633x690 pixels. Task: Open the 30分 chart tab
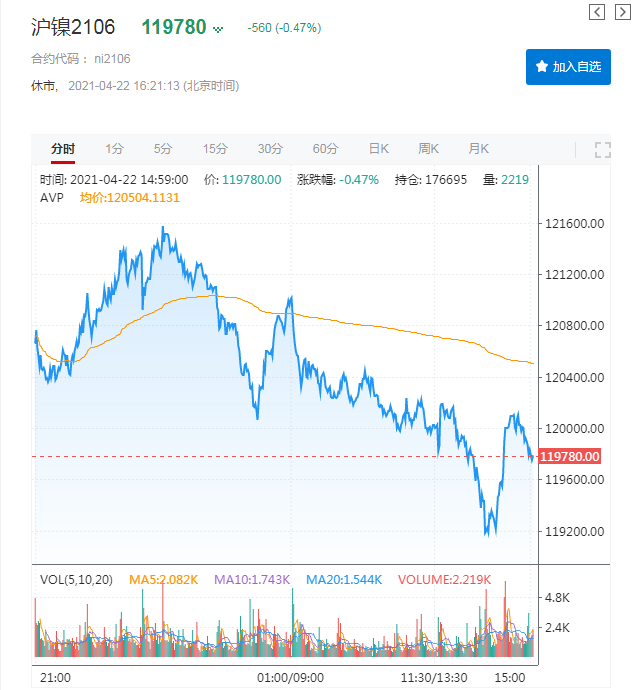pyautogui.click(x=270, y=149)
